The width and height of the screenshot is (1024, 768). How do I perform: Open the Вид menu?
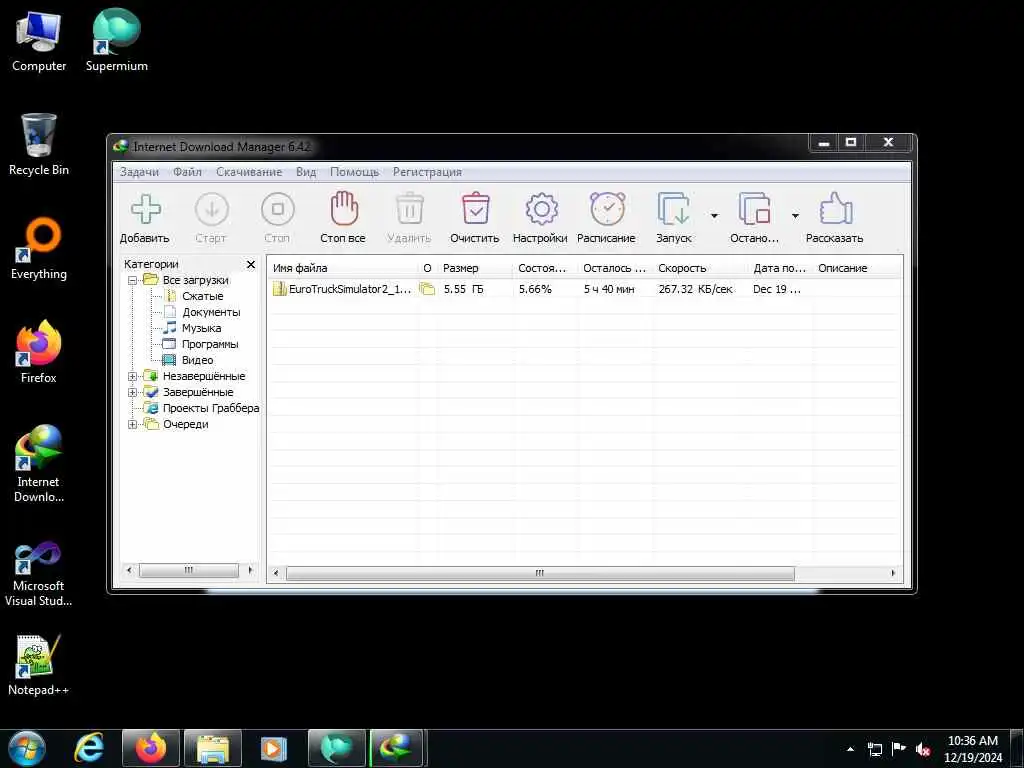tap(306, 172)
